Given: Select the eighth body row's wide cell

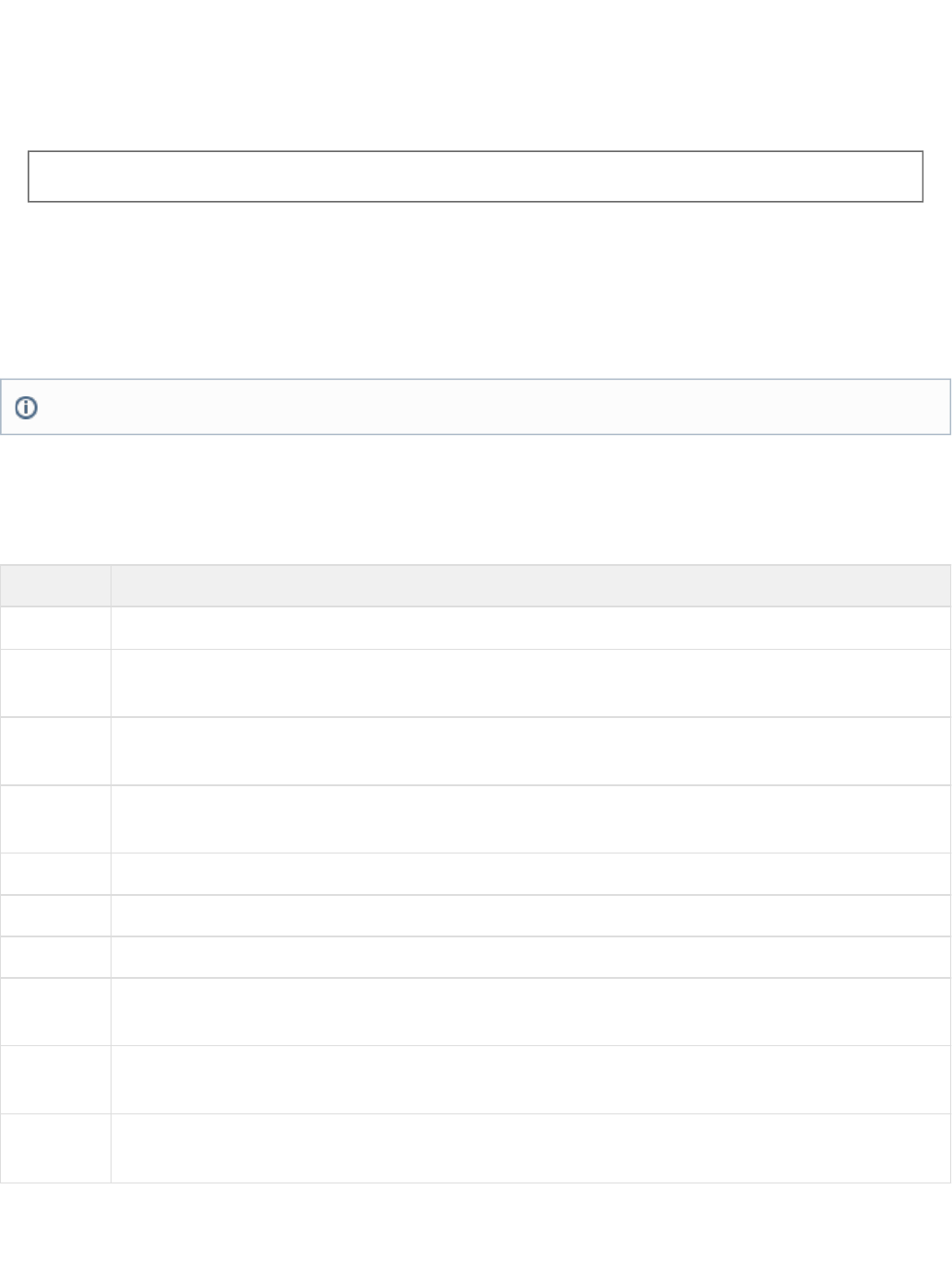Looking at the screenshot, I should [530, 1012].
